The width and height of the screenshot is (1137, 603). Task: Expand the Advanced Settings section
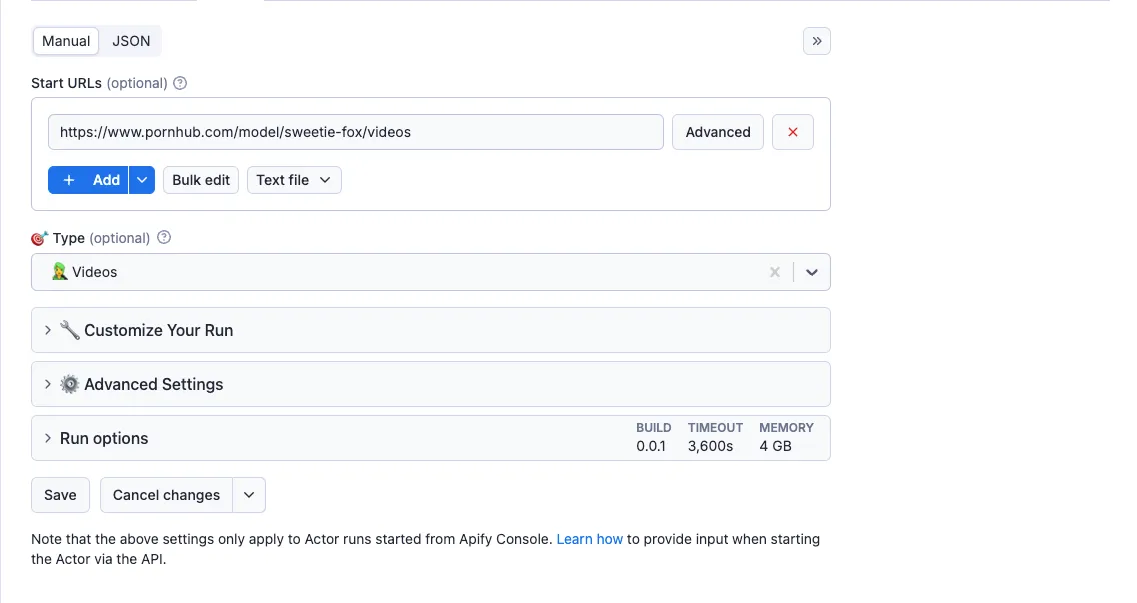pos(431,384)
